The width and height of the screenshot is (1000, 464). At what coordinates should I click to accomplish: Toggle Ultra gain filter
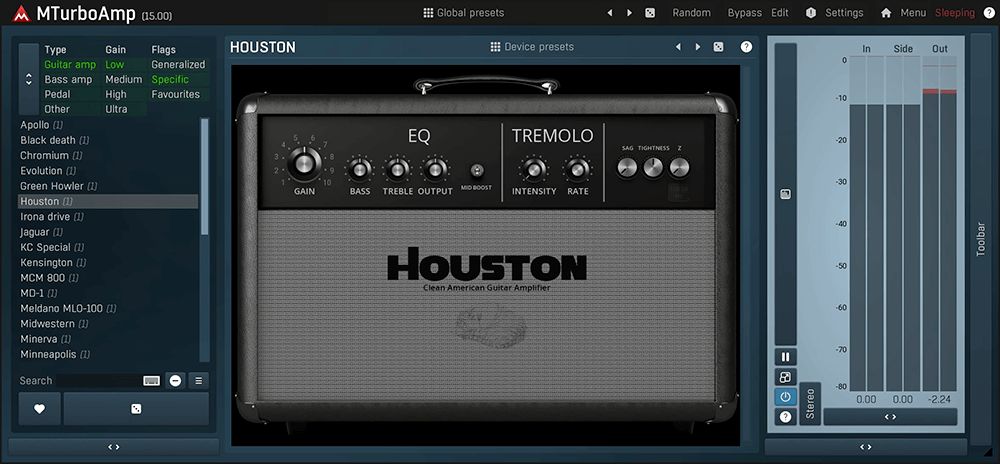point(117,109)
